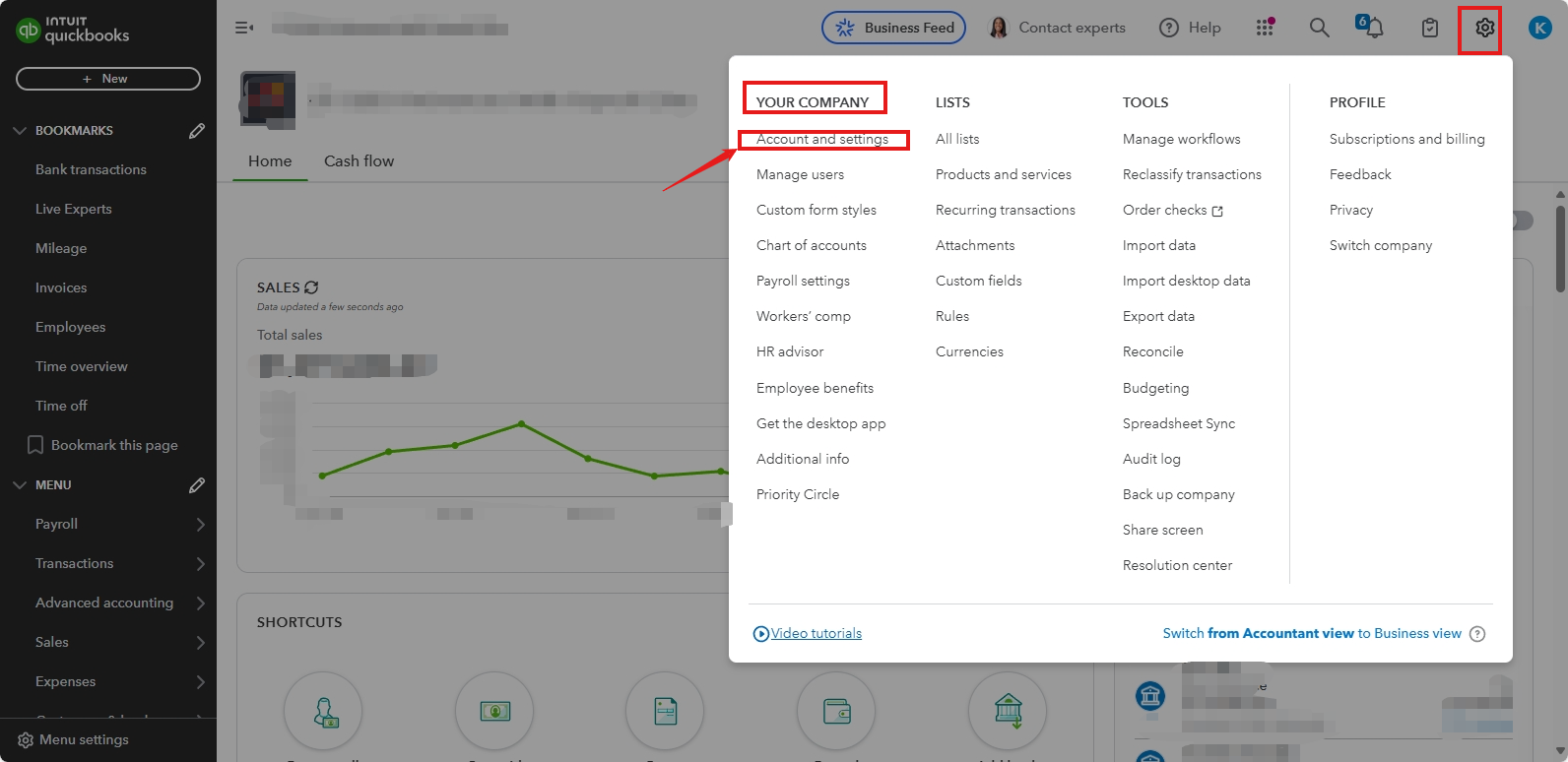1568x762 pixels.
Task: Click the invoice document shortcut icon
Action: pyautogui.click(x=665, y=711)
